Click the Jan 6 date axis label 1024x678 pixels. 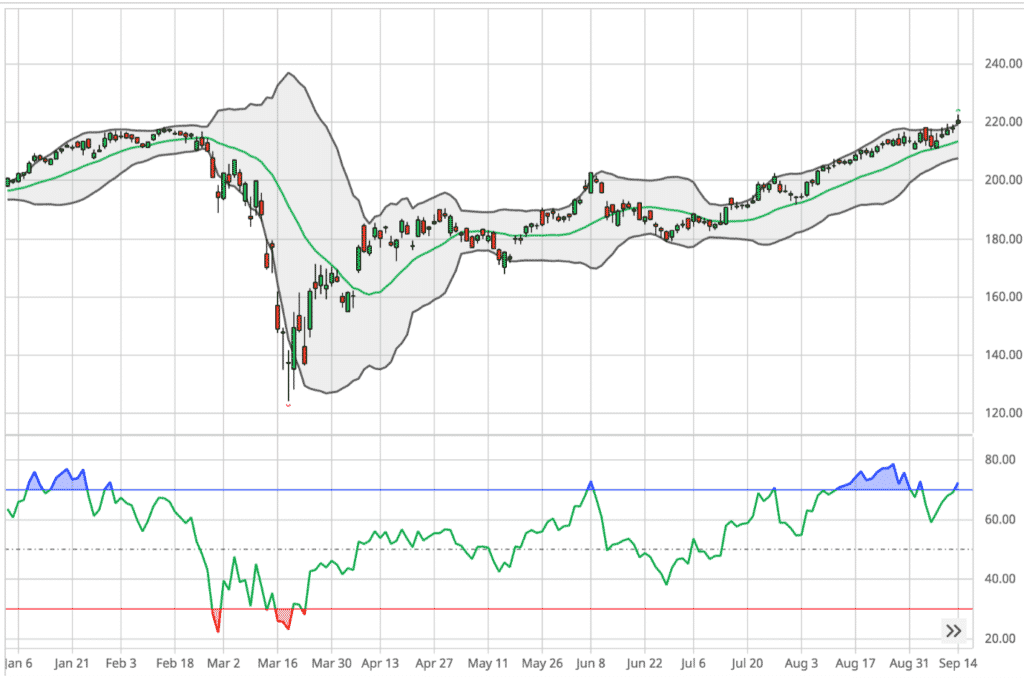(20, 662)
